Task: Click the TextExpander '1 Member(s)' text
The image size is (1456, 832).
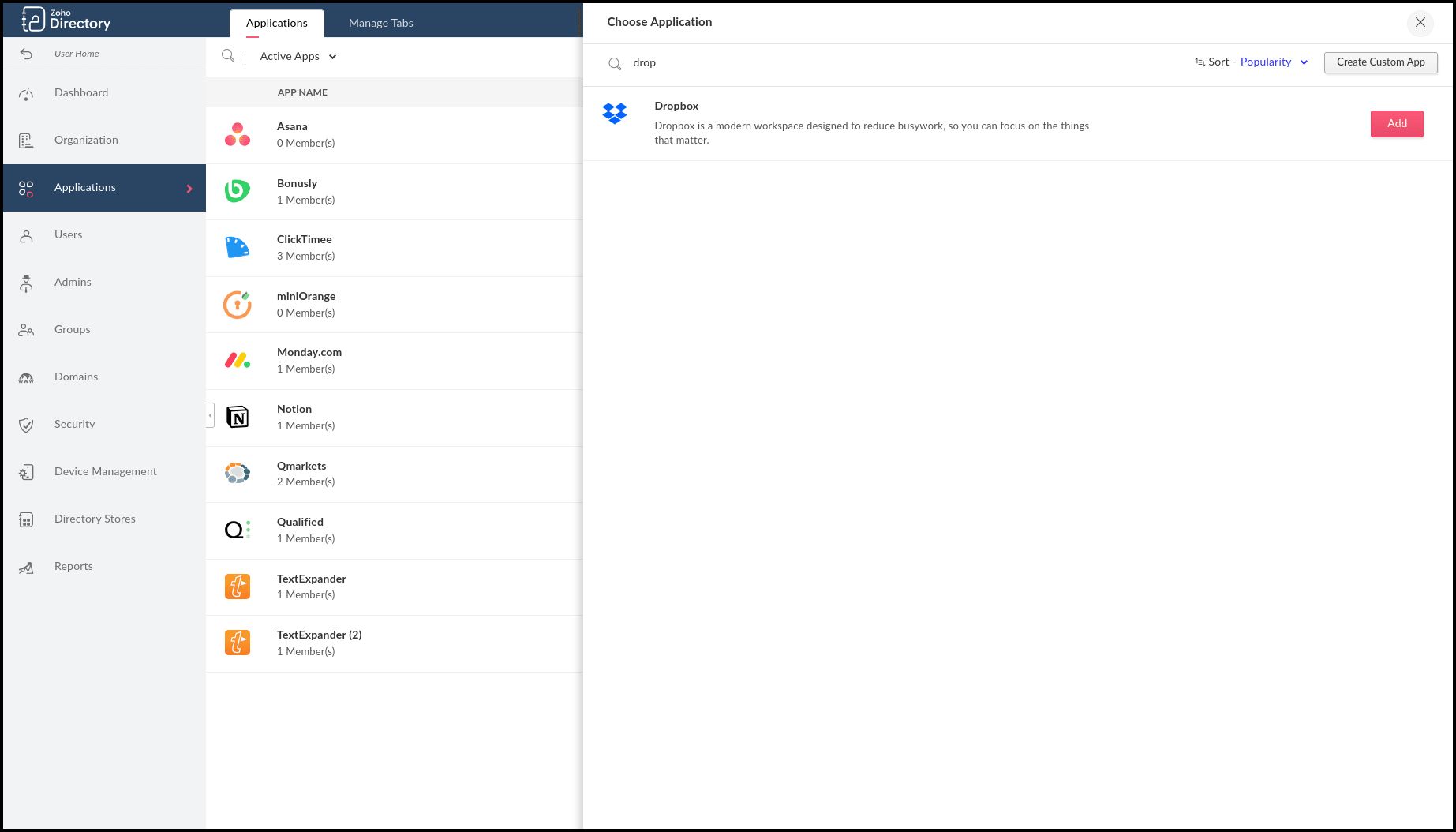Action: click(305, 594)
